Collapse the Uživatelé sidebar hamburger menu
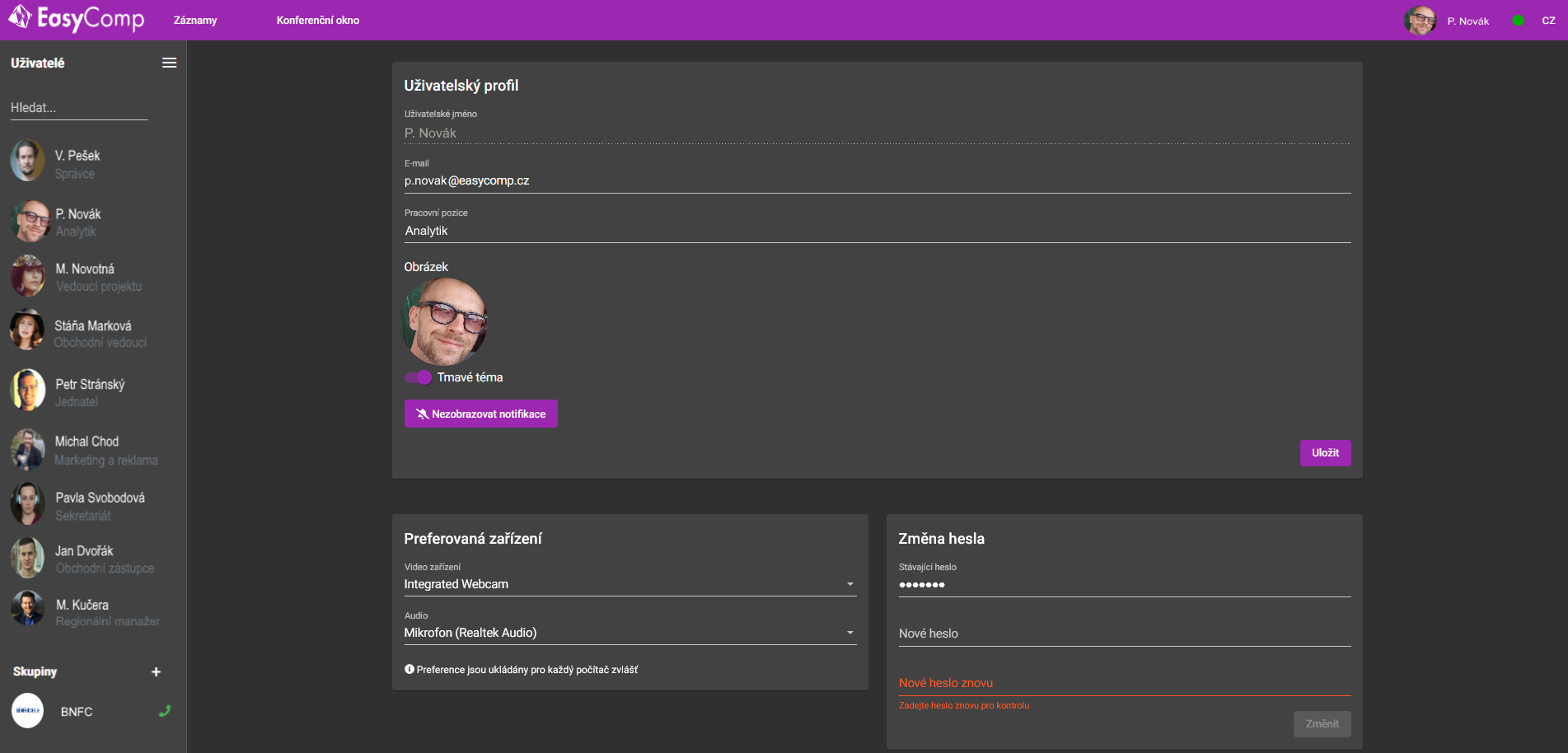Image resolution: width=1568 pixels, height=753 pixels. coord(169,63)
